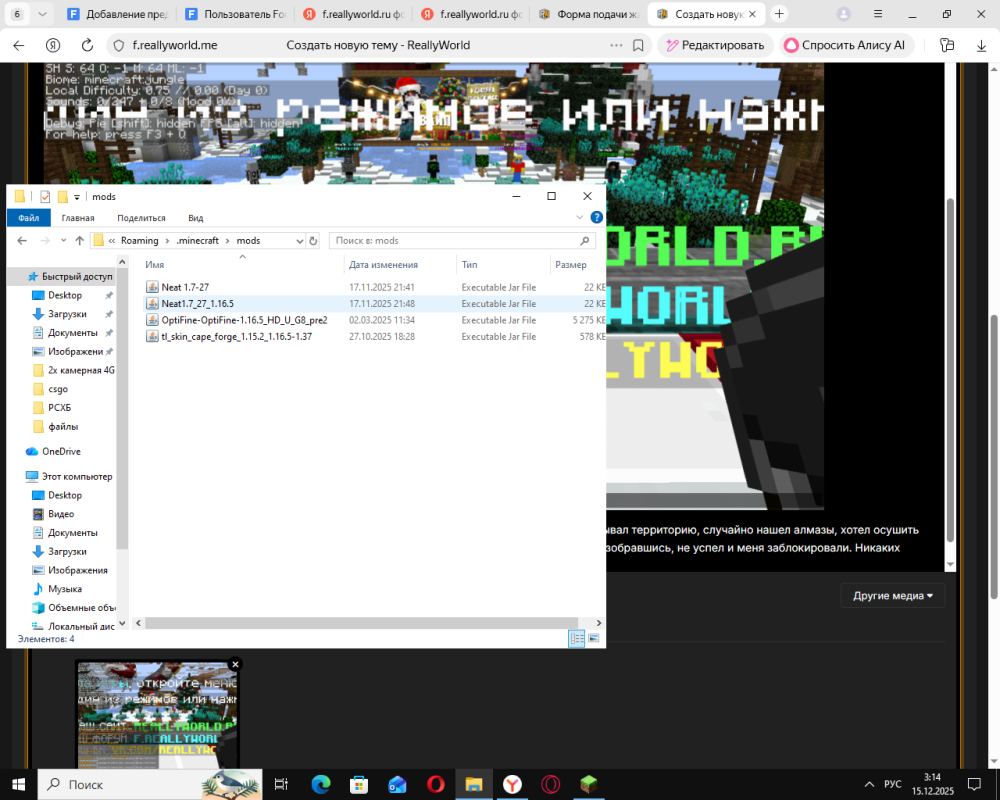Open new browser tab with plus

coord(779,14)
